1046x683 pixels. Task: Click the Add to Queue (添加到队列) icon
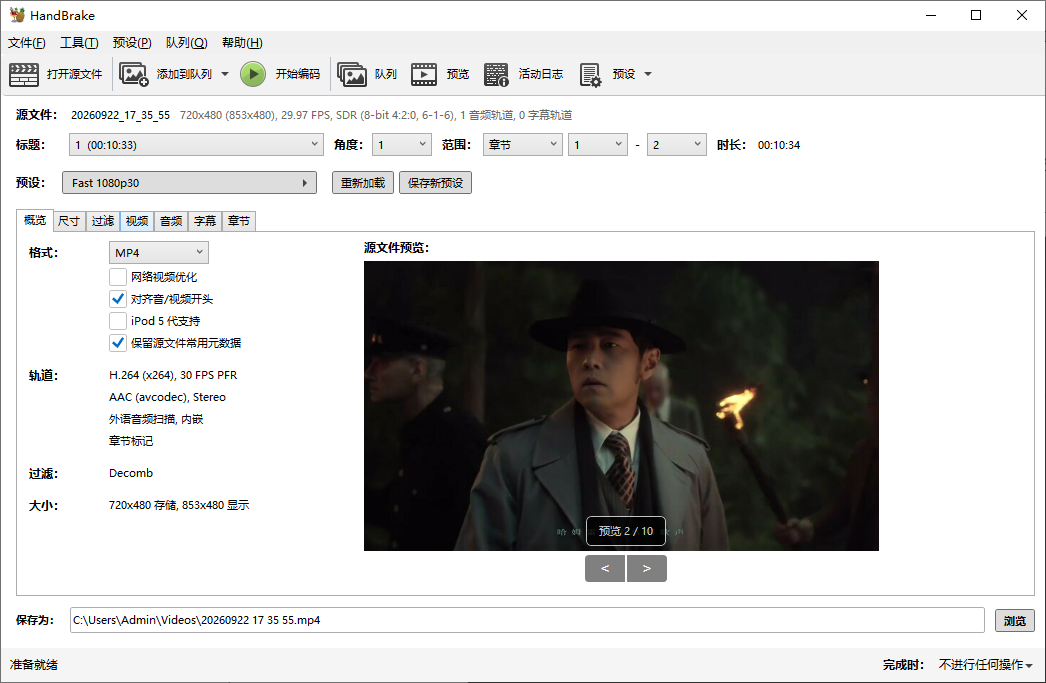click(x=133, y=74)
